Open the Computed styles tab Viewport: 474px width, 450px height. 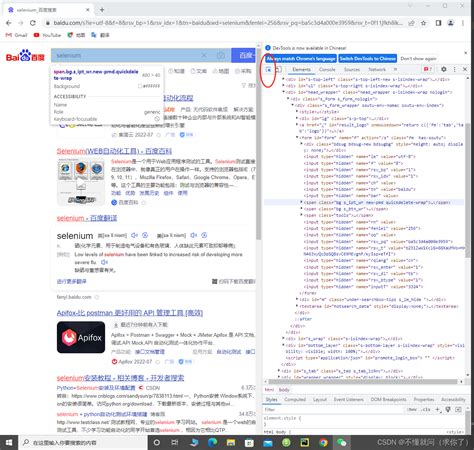click(x=295, y=399)
